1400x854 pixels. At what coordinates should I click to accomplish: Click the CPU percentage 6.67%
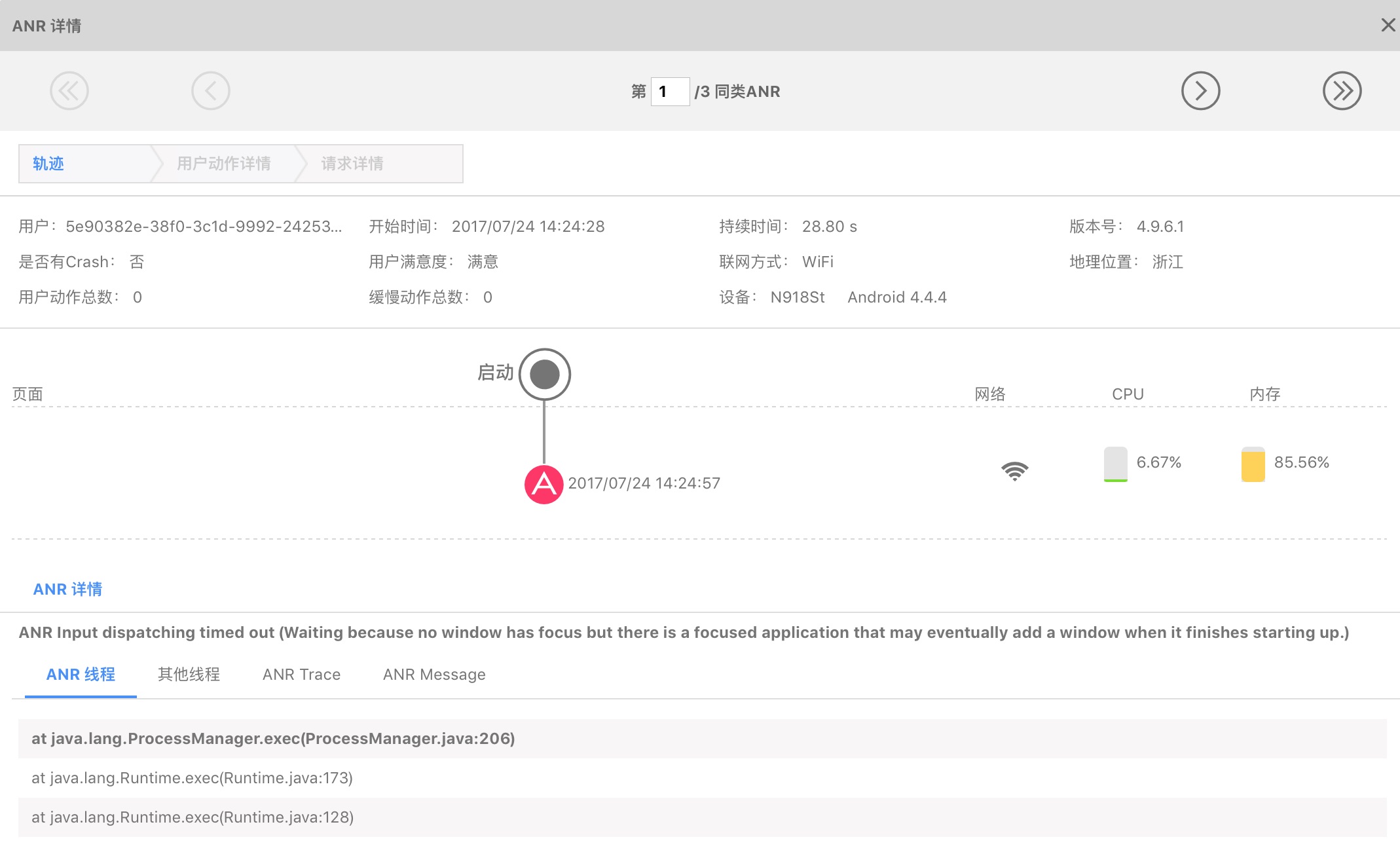tap(1159, 462)
